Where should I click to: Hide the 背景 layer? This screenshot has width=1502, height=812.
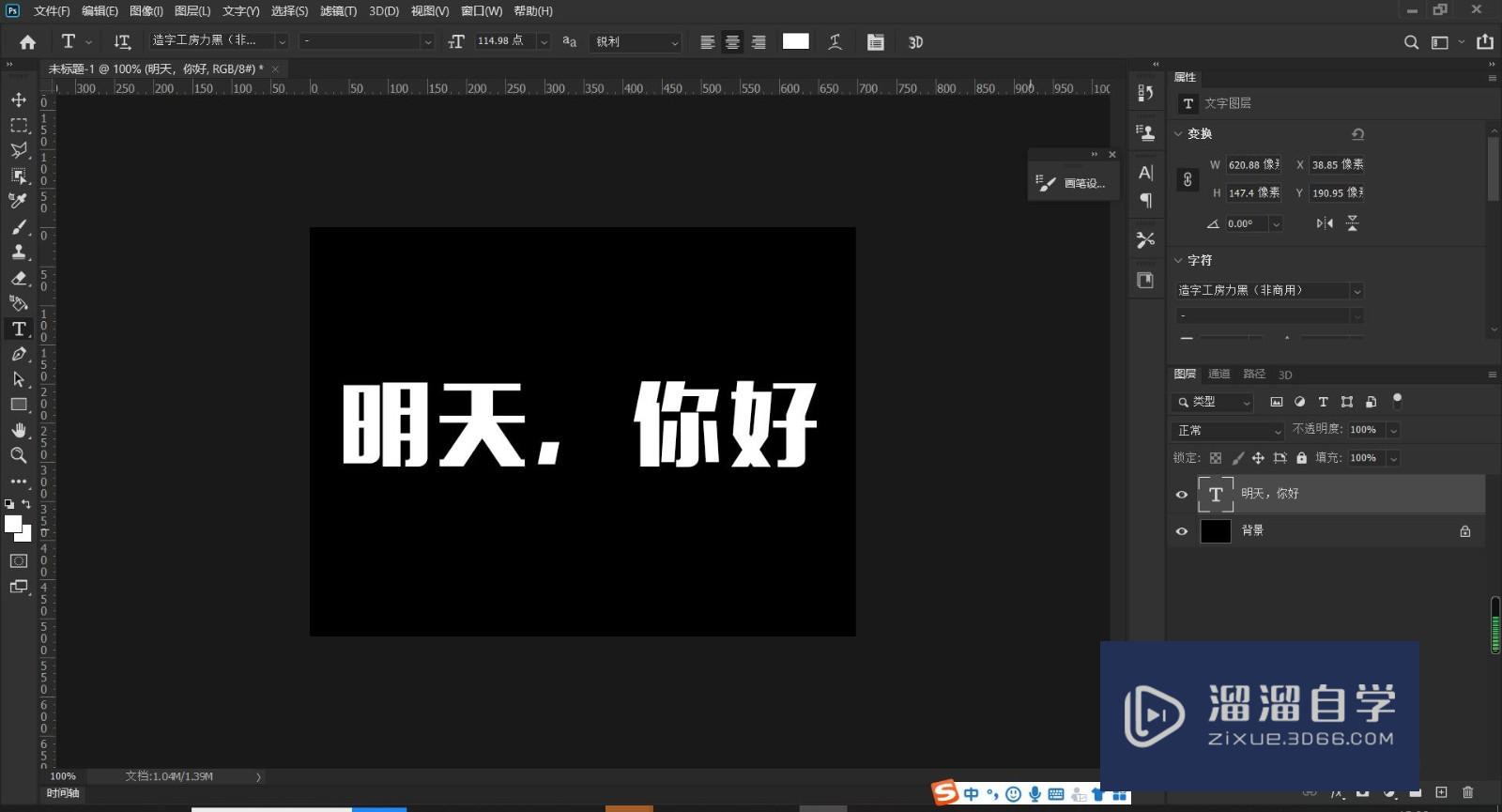[x=1182, y=531]
